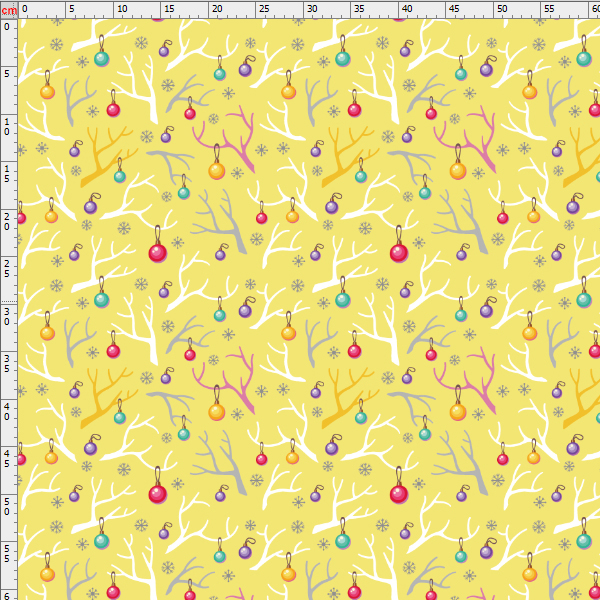
Task: Click the 0 mark on the top ruler
Action: (x=24, y=8)
